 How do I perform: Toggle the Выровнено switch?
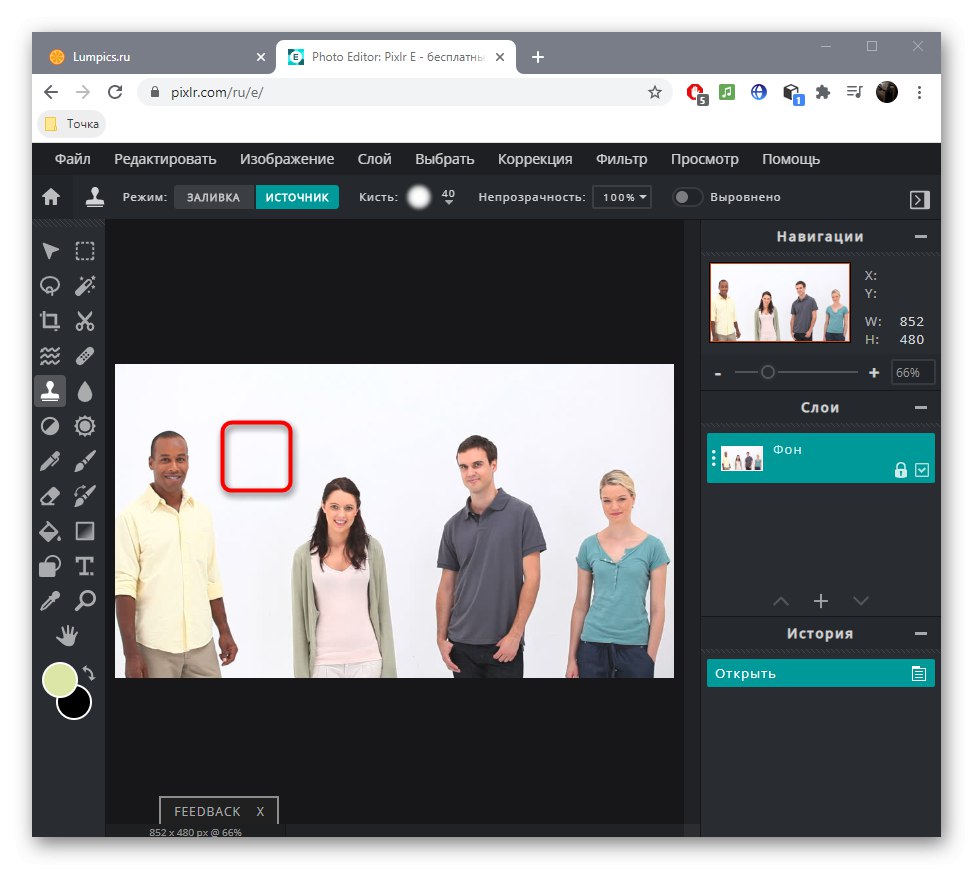pos(687,197)
